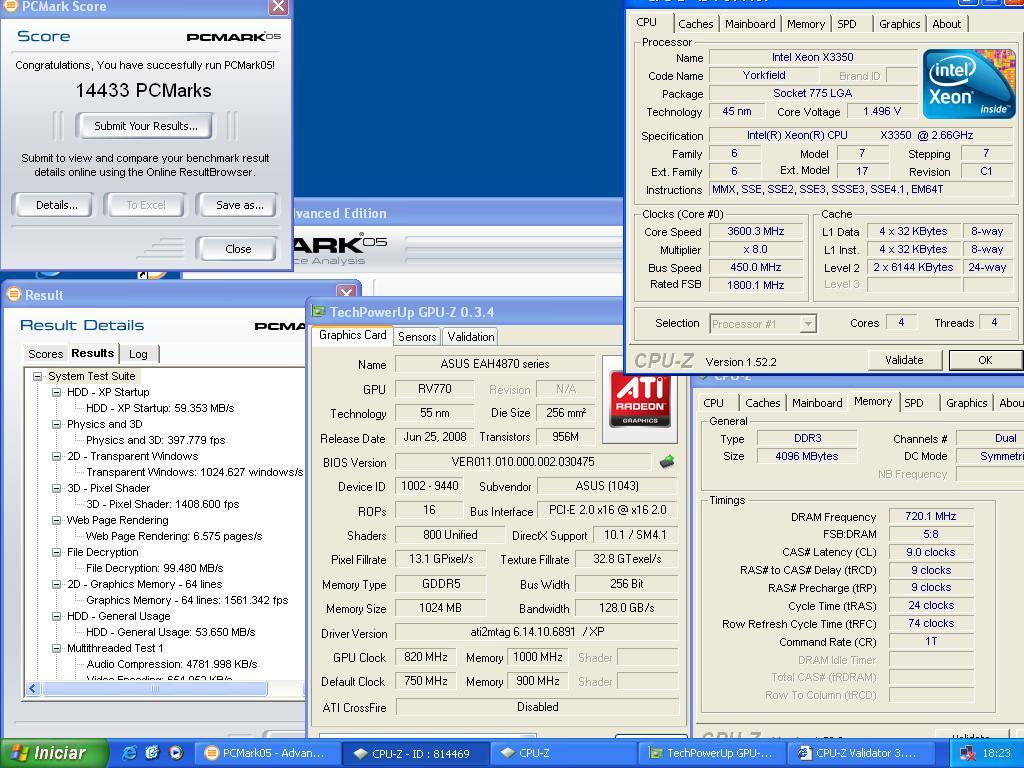Image resolution: width=1024 pixels, height=768 pixels.
Task: Click the Result window title icon
Action: (13, 295)
